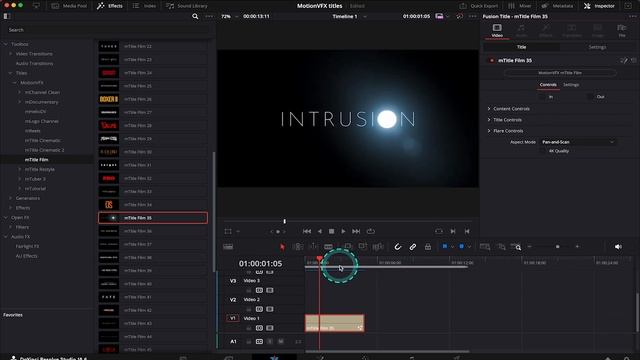Enable the 4K Quality checkbox
Screen dimensions: 640x360
[542, 151]
